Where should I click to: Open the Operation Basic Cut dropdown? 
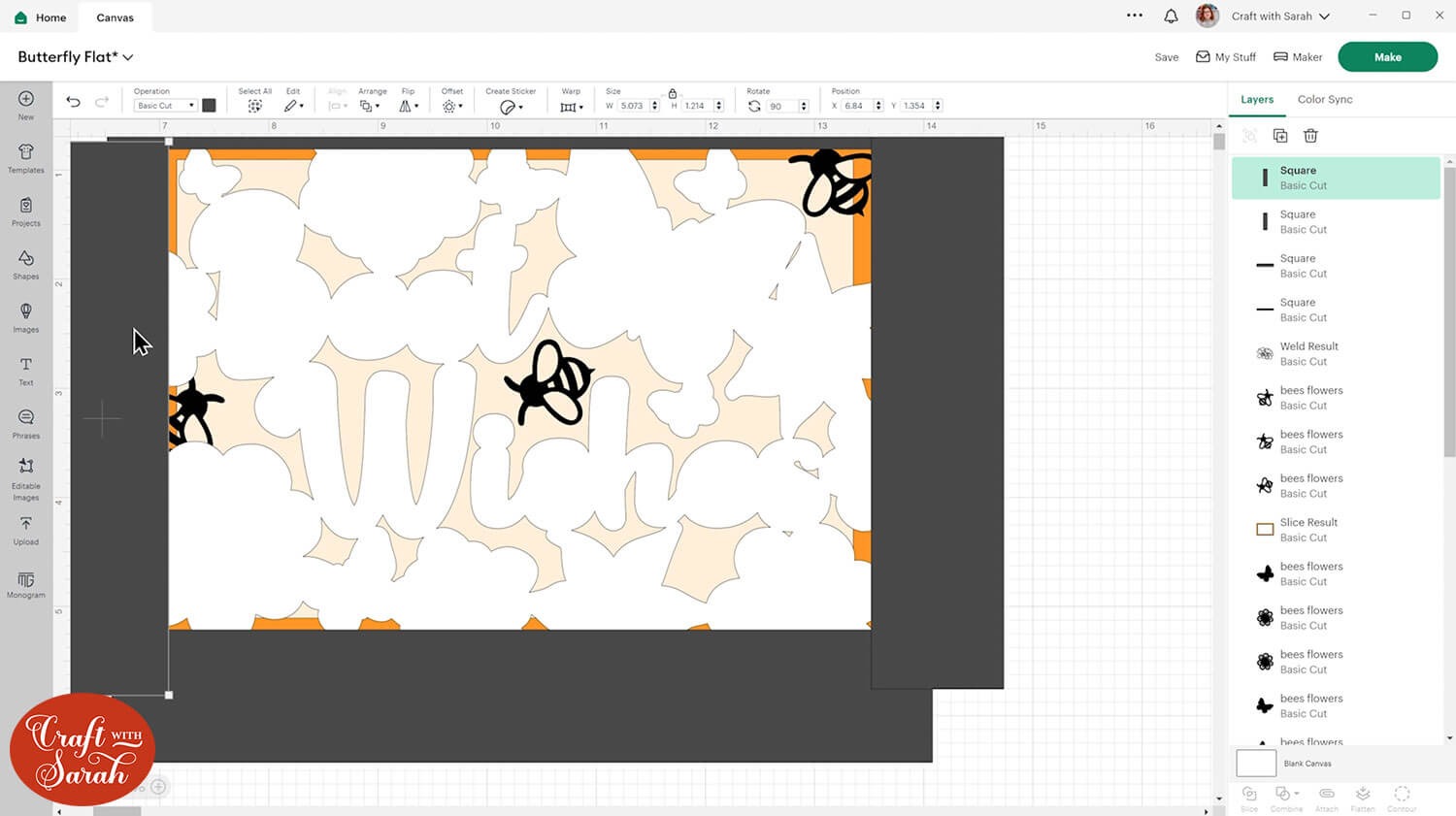[165, 106]
